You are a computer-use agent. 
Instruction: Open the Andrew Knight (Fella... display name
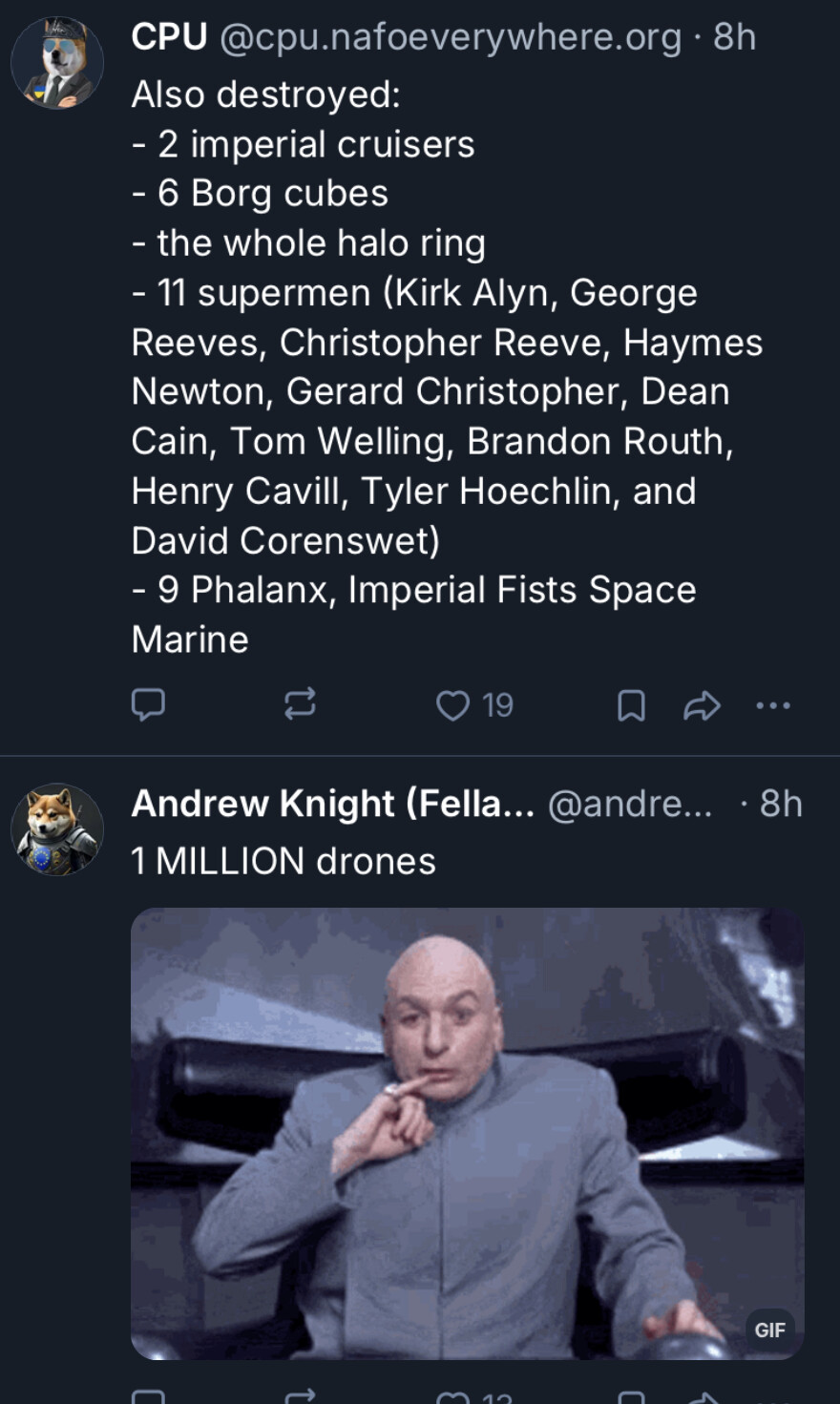332,804
